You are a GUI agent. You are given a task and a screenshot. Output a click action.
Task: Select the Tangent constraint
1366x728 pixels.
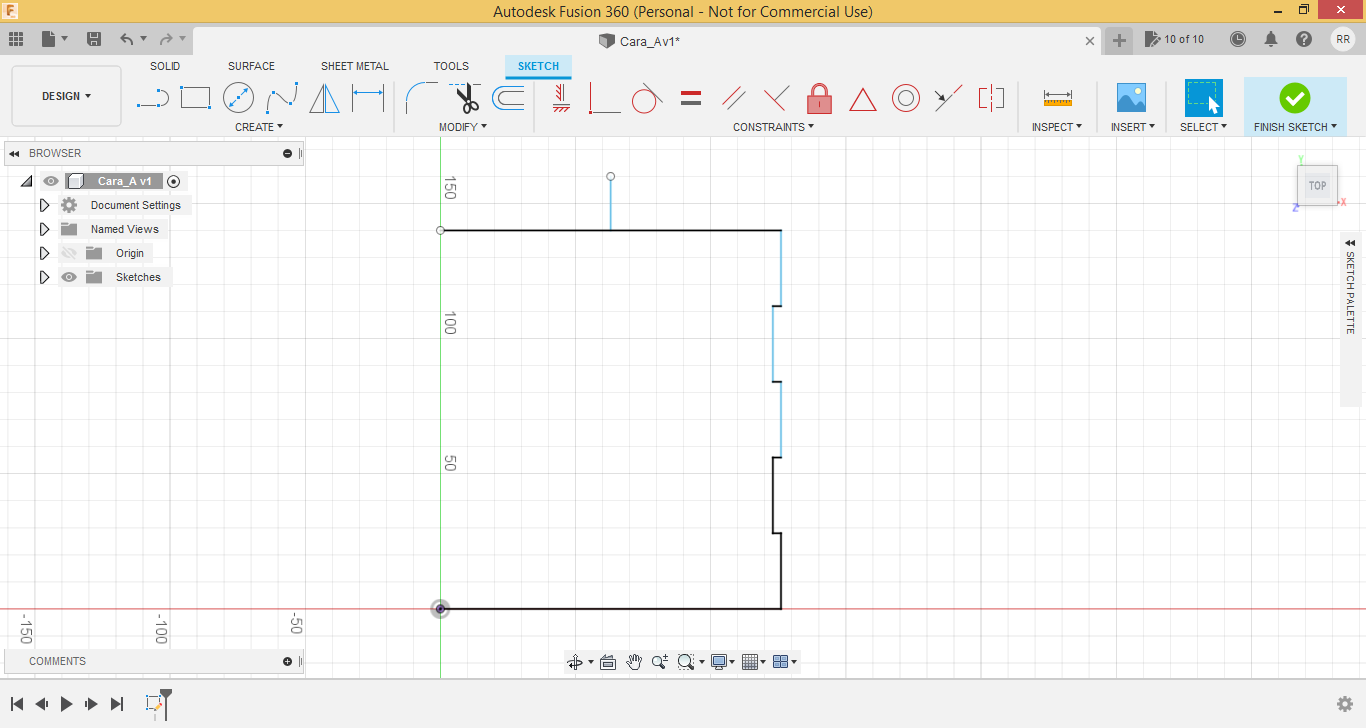(647, 98)
